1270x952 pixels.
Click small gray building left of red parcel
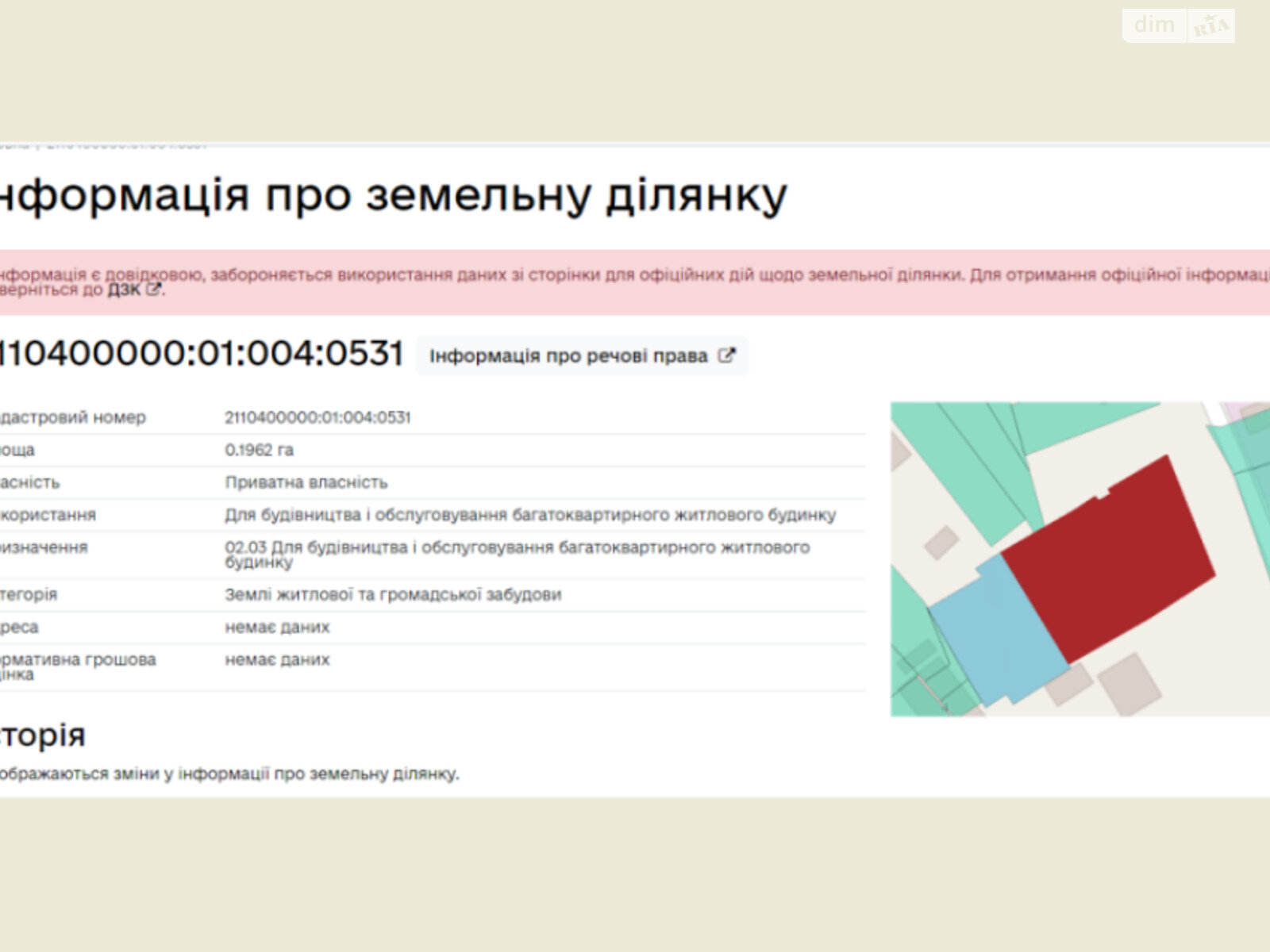click(941, 543)
